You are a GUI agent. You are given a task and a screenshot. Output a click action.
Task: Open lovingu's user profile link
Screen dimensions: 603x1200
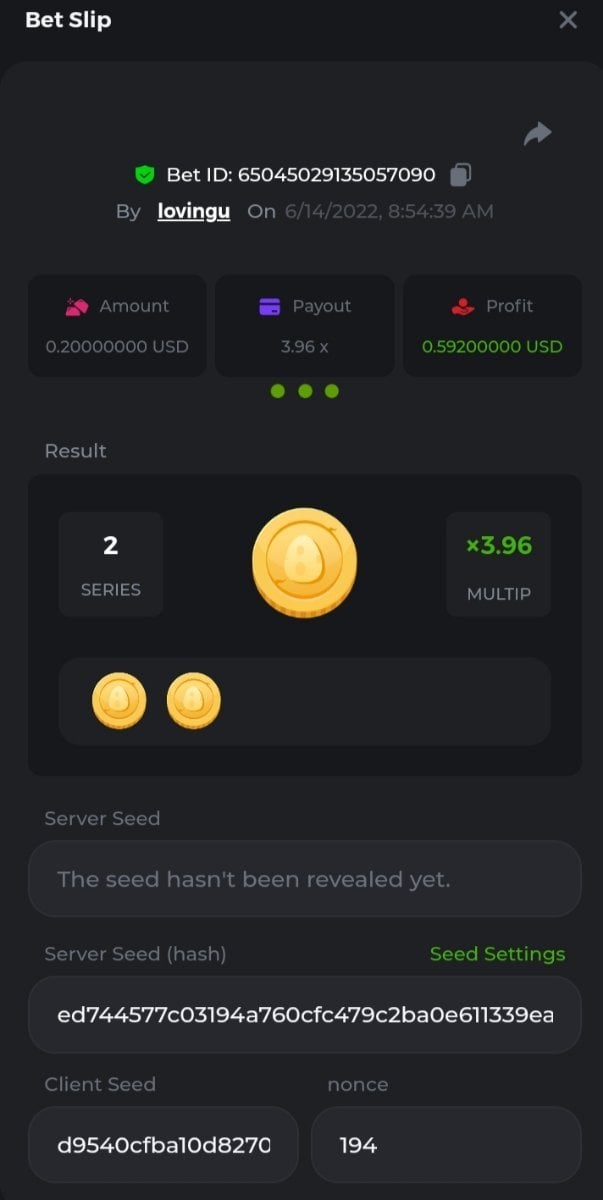click(194, 212)
